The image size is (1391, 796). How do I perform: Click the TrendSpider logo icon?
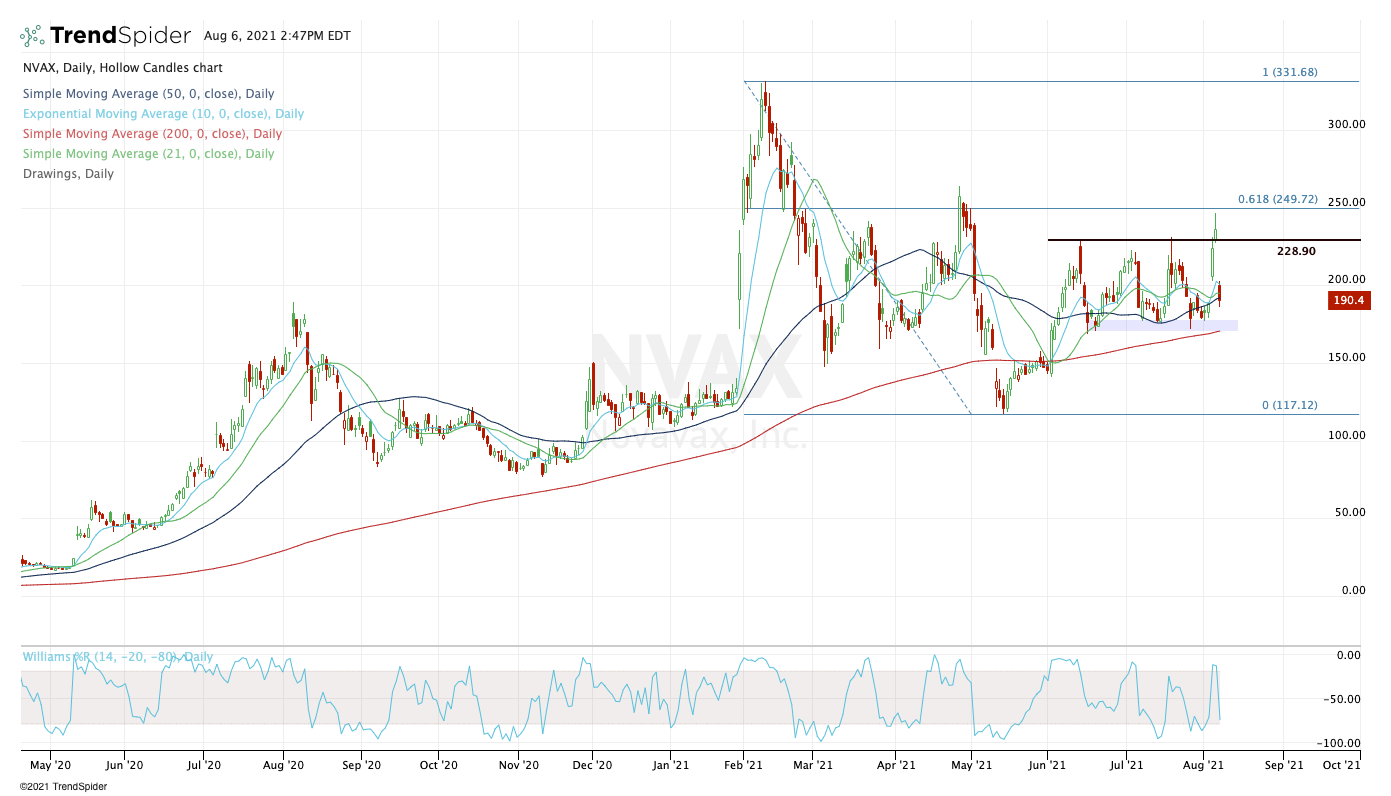coord(32,36)
